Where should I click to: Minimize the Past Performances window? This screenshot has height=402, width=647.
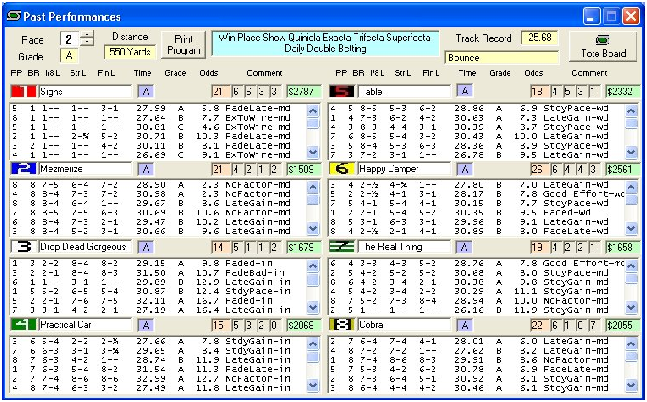click(x=592, y=16)
